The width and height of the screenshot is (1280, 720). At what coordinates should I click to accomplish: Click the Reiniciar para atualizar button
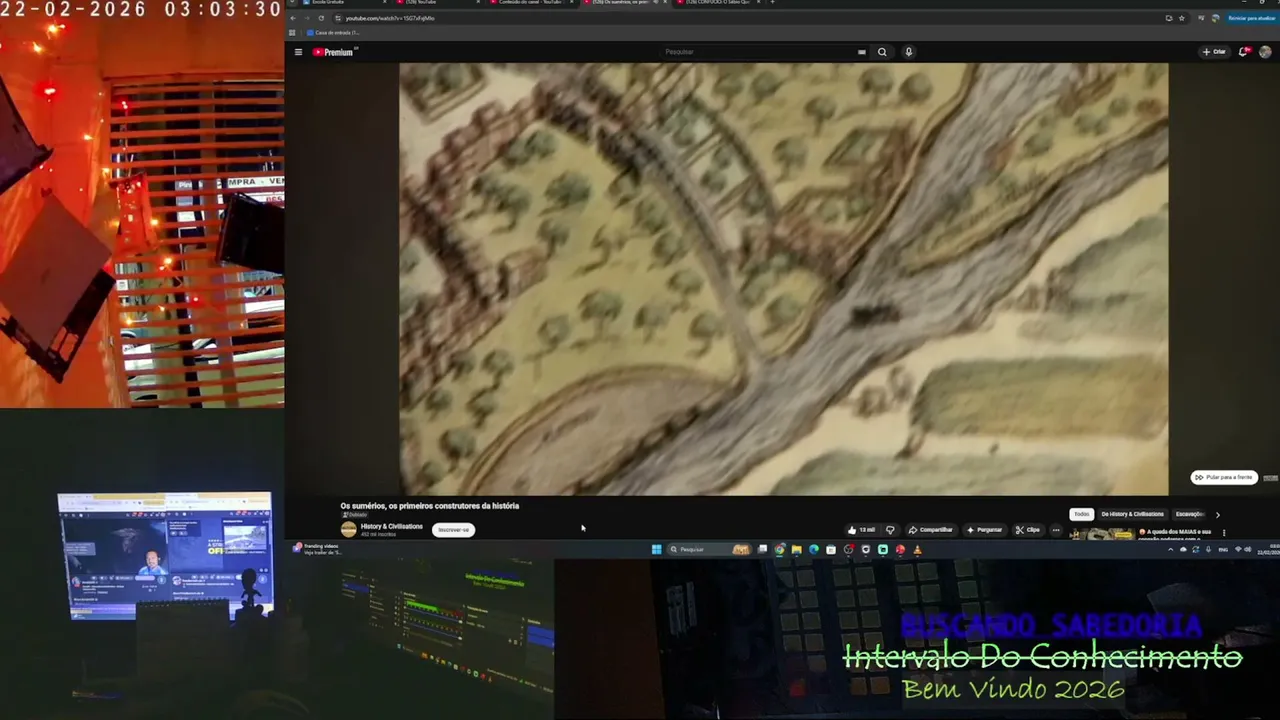[1251, 18]
